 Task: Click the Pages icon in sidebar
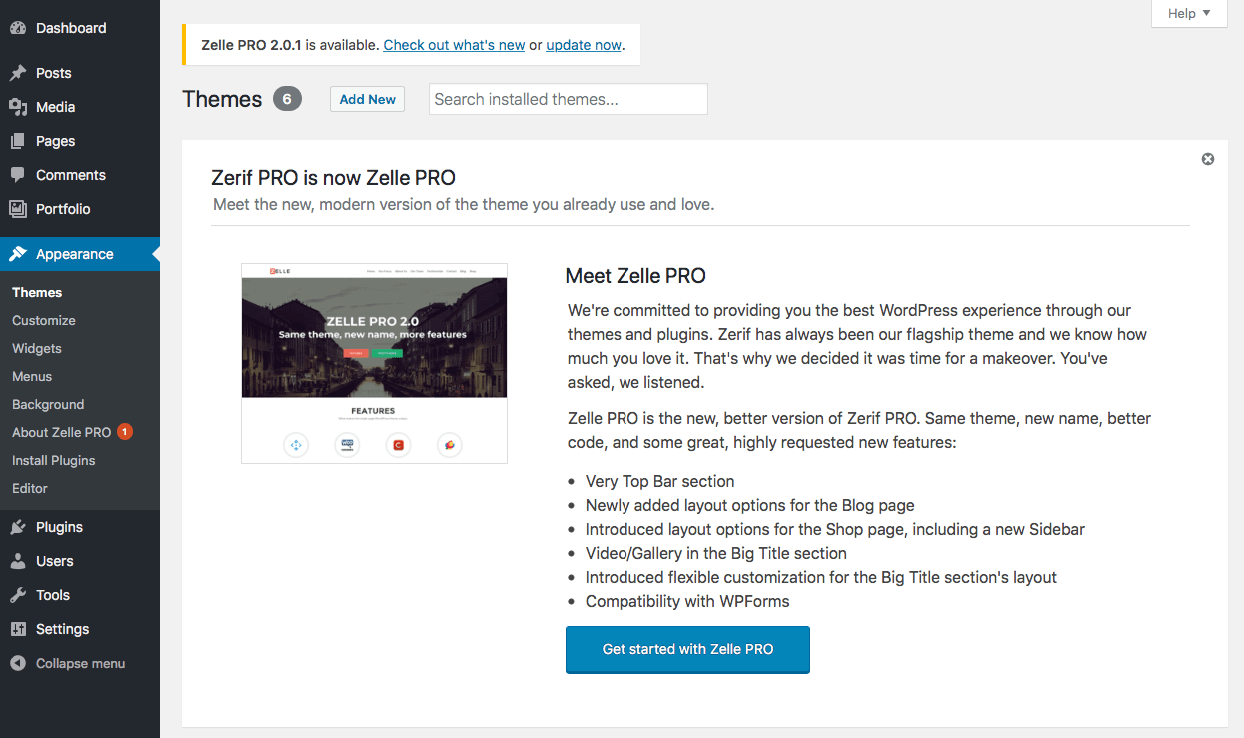[x=18, y=141]
